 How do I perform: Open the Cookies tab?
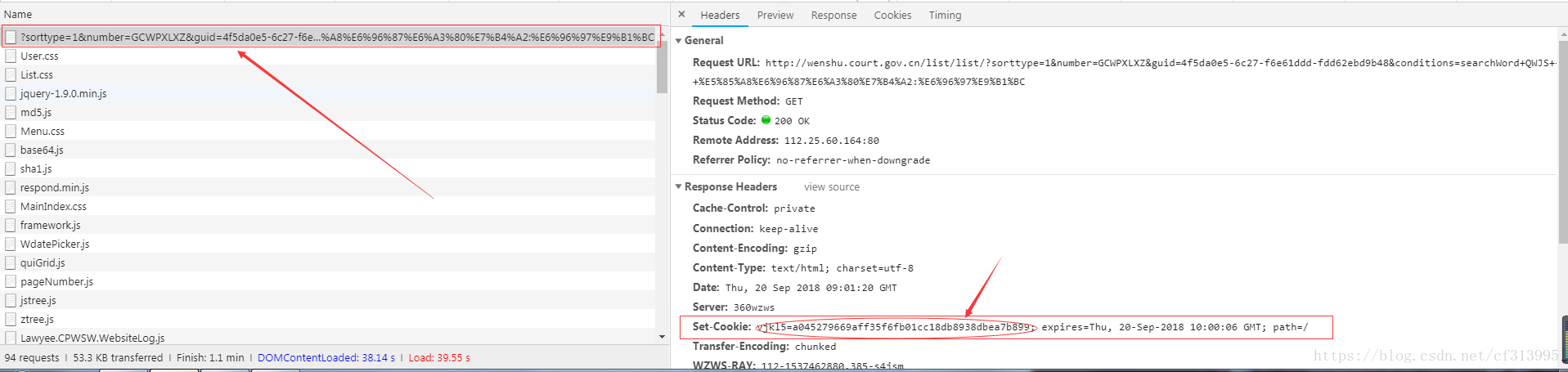(892, 15)
